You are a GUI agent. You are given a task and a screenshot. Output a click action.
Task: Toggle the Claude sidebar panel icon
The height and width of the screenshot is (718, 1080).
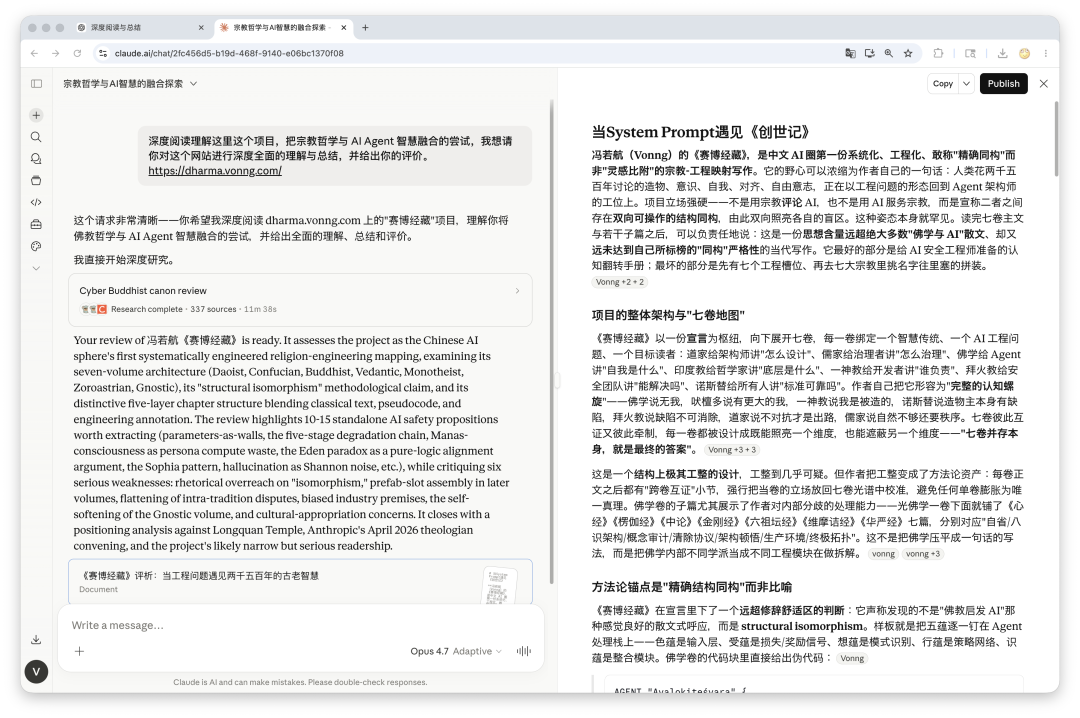(37, 83)
